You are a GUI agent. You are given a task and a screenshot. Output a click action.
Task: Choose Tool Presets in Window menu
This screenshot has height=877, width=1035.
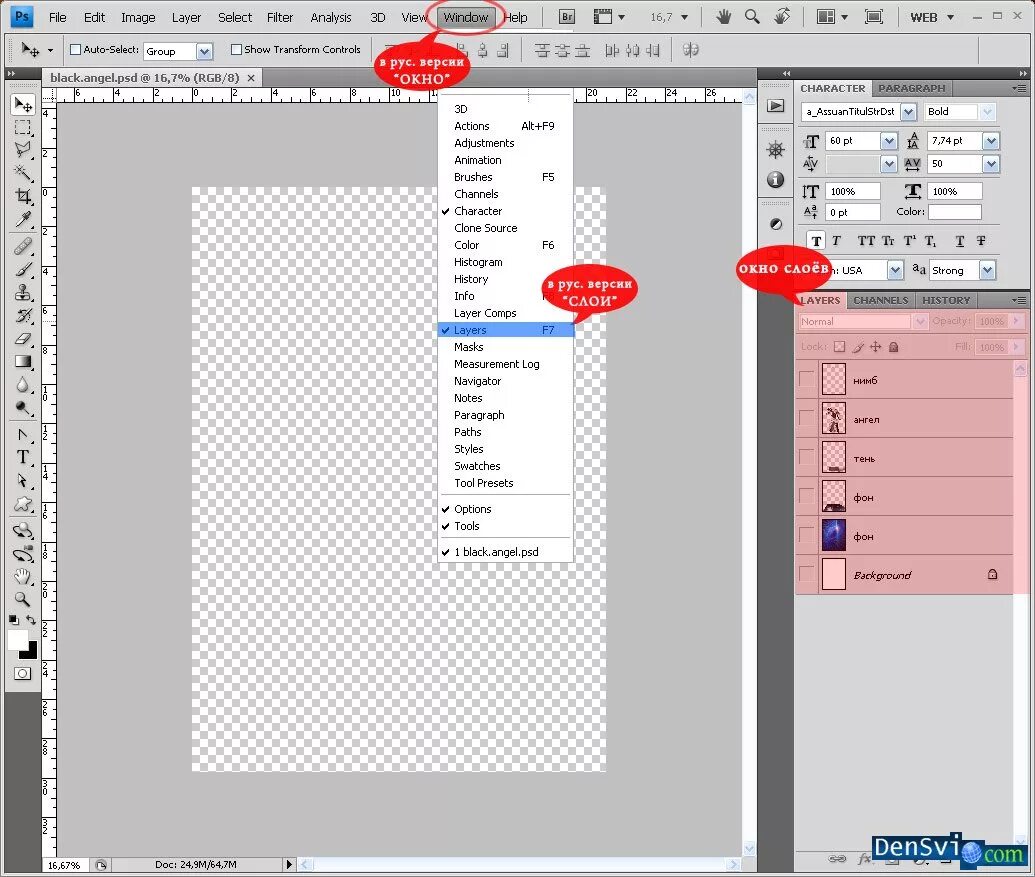pos(506,483)
